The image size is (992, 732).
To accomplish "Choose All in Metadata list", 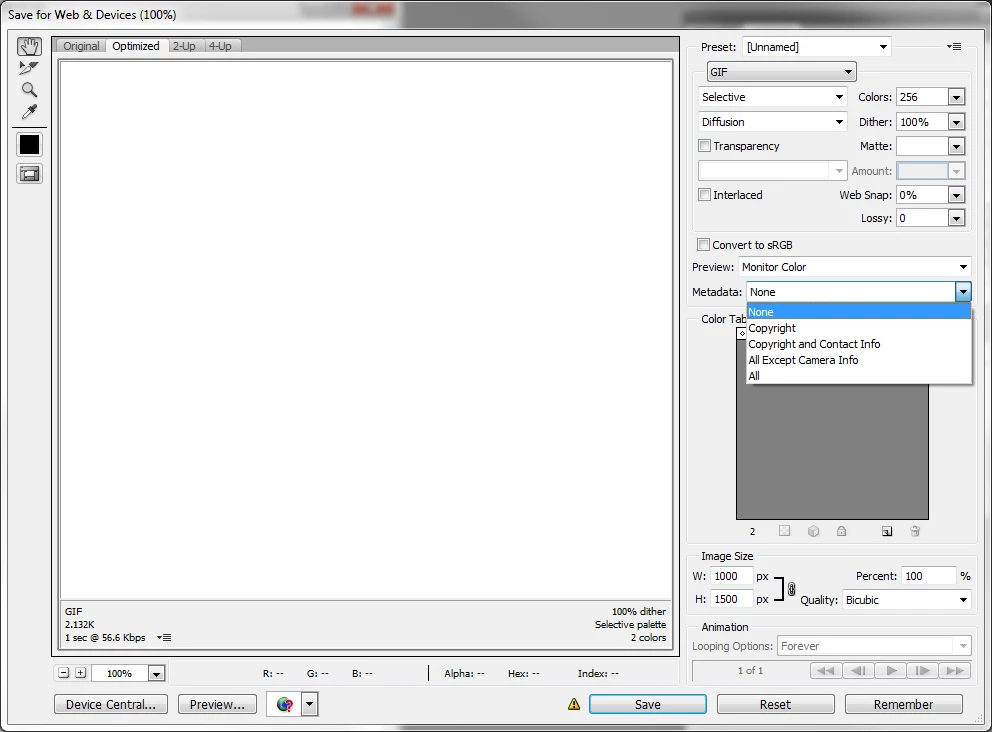I will (859, 375).
